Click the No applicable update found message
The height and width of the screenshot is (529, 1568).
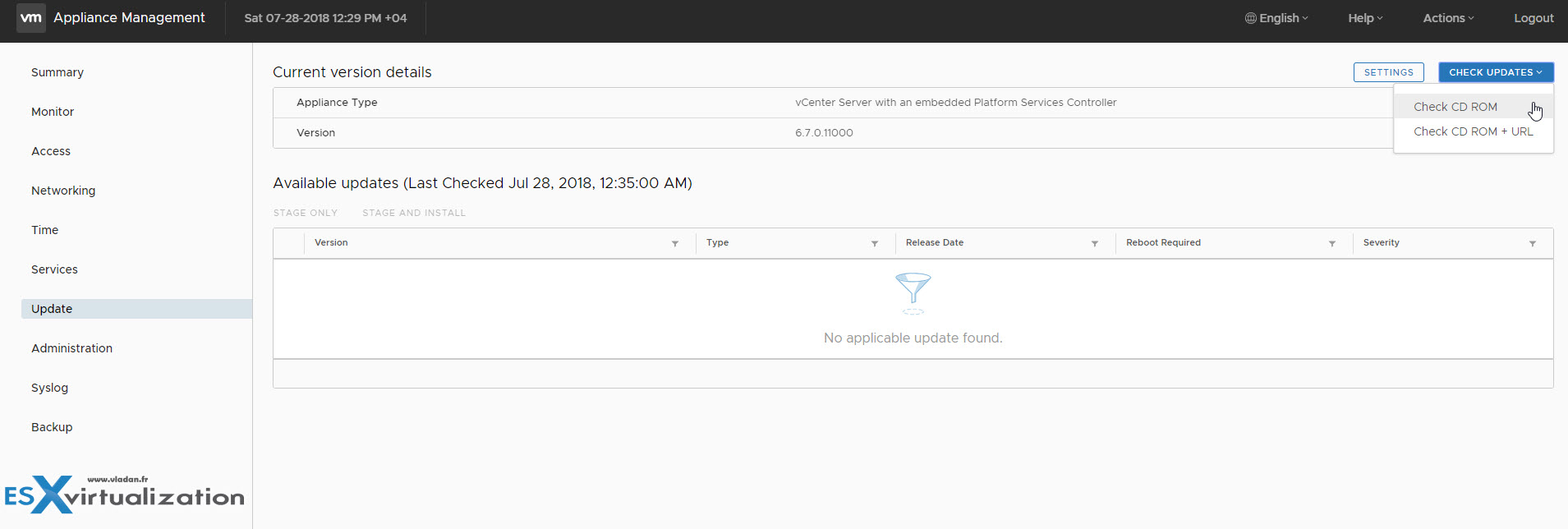point(913,338)
